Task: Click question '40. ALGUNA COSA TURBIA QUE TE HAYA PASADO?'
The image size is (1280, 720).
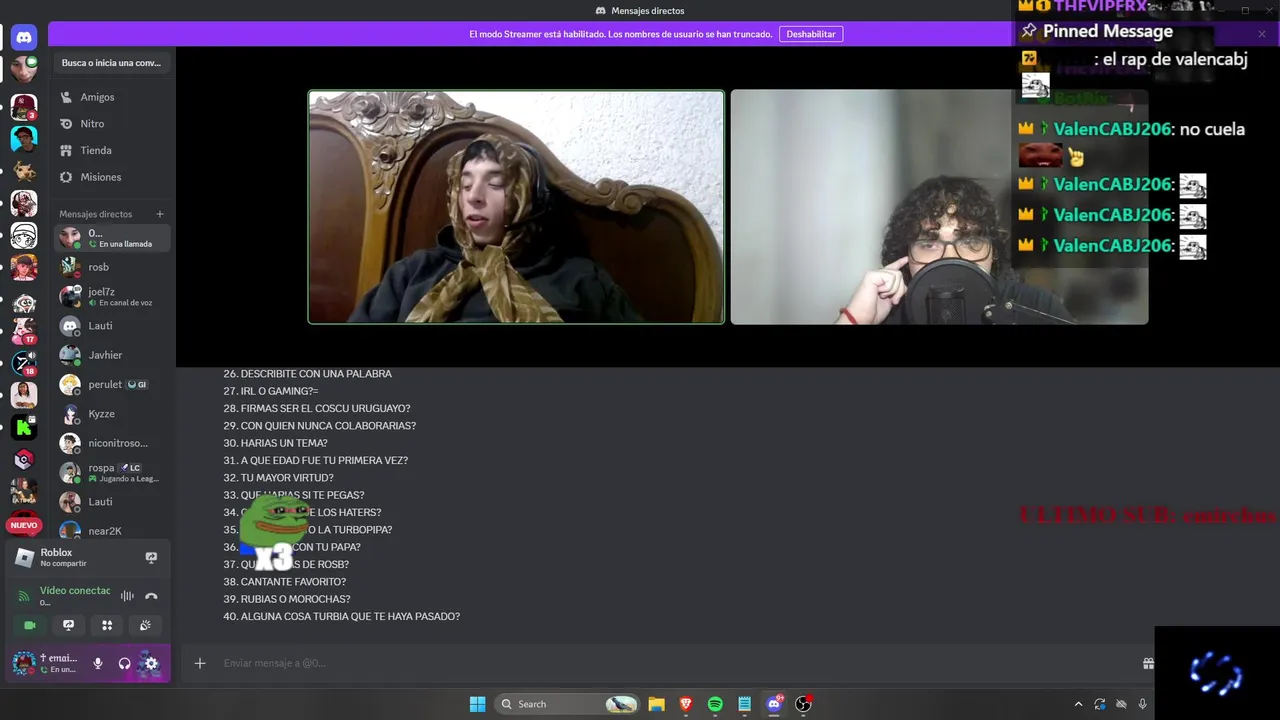Action: point(341,617)
